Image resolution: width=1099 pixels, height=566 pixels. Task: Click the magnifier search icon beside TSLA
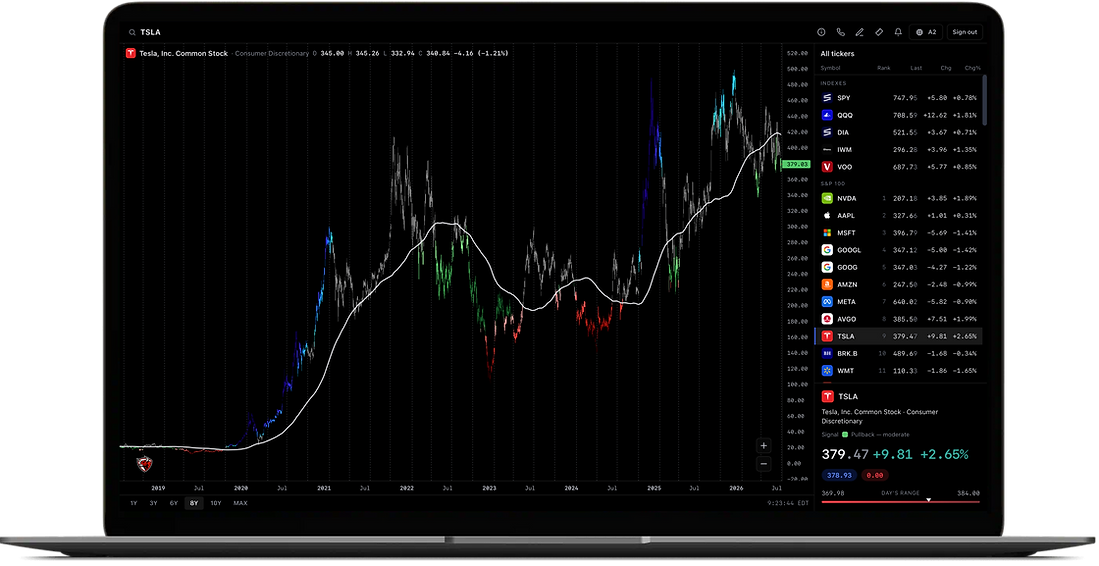pos(132,32)
